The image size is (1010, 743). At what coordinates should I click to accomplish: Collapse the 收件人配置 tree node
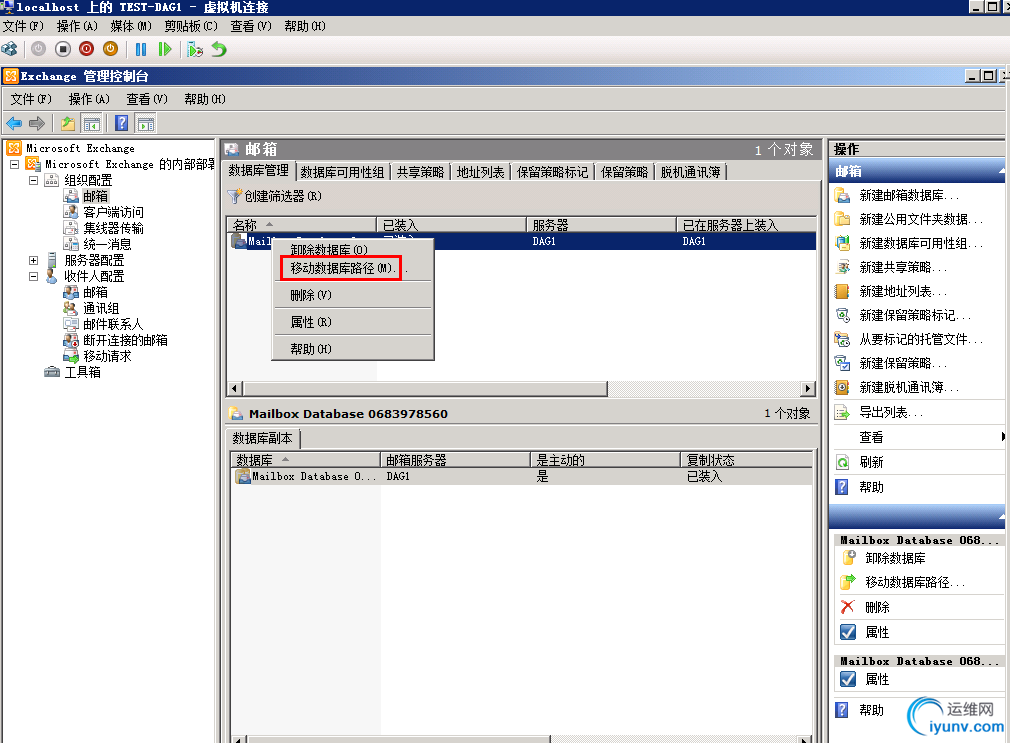(33, 276)
